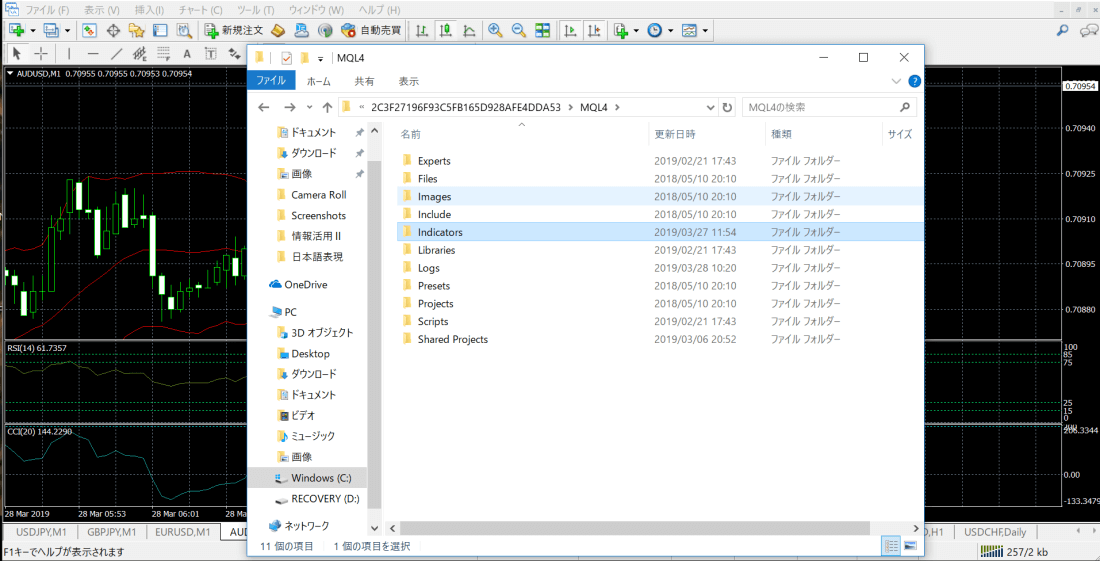
Task: Switch to ホーム ribbon tab
Action: click(319, 81)
